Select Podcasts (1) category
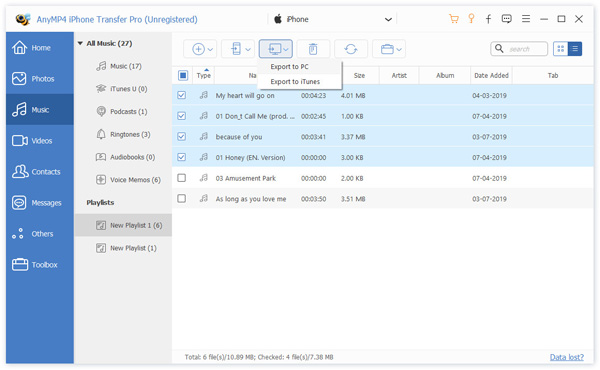Screen dimensions: 600x370 [x=123, y=111]
